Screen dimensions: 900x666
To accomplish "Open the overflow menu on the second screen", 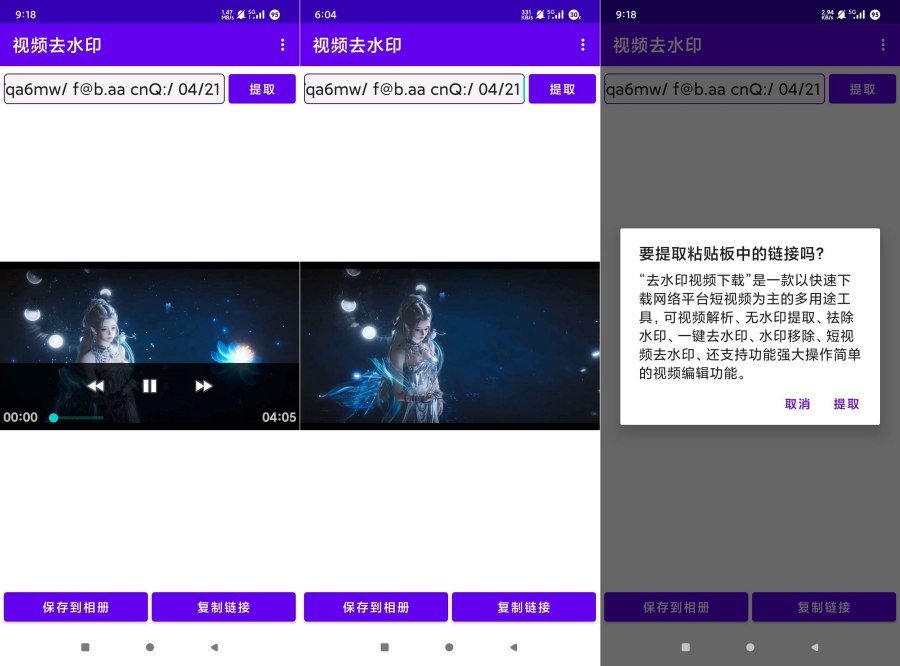I will pyautogui.click(x=583, y=45).
